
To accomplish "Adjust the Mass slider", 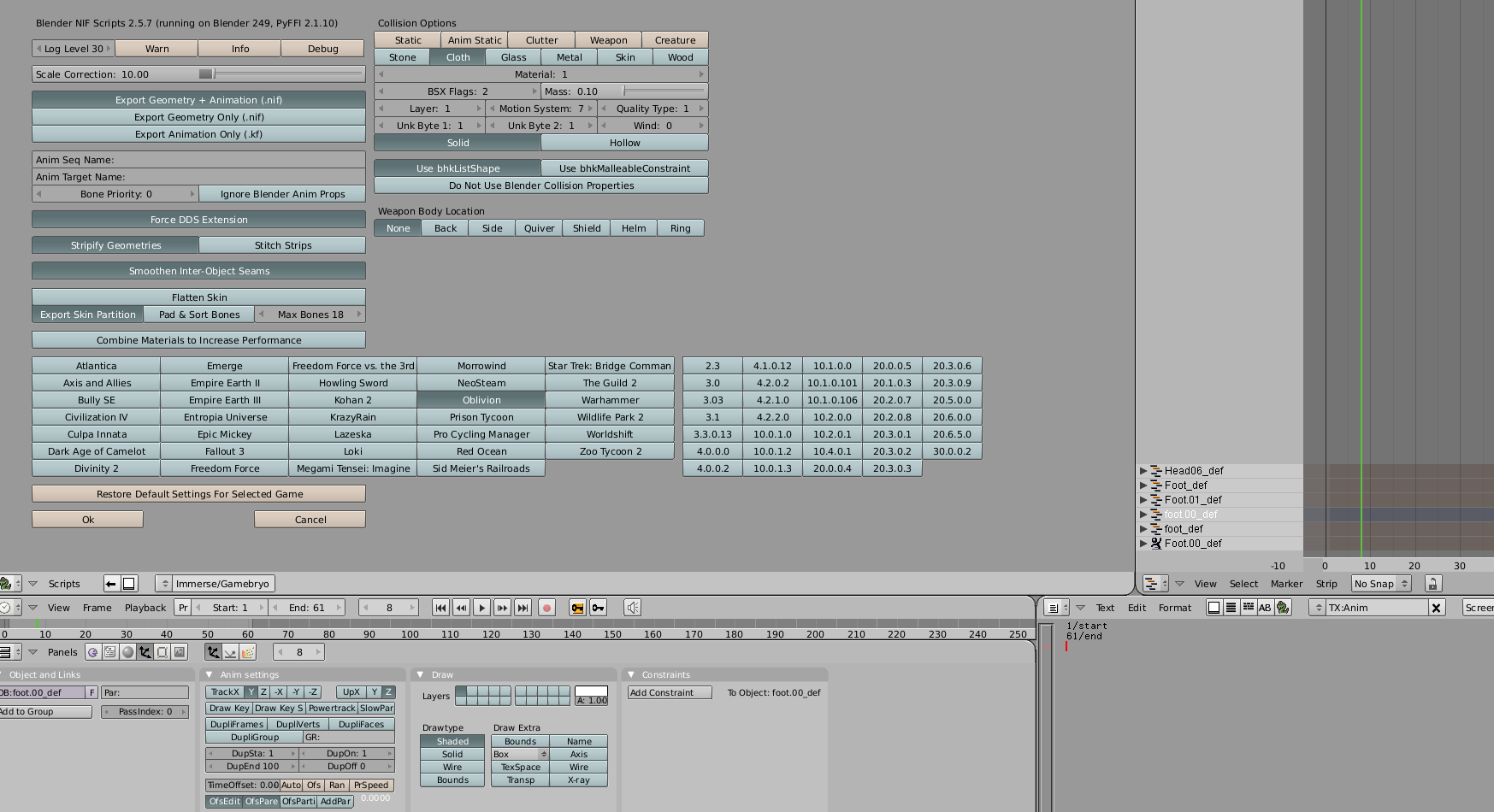I will 624,91.
